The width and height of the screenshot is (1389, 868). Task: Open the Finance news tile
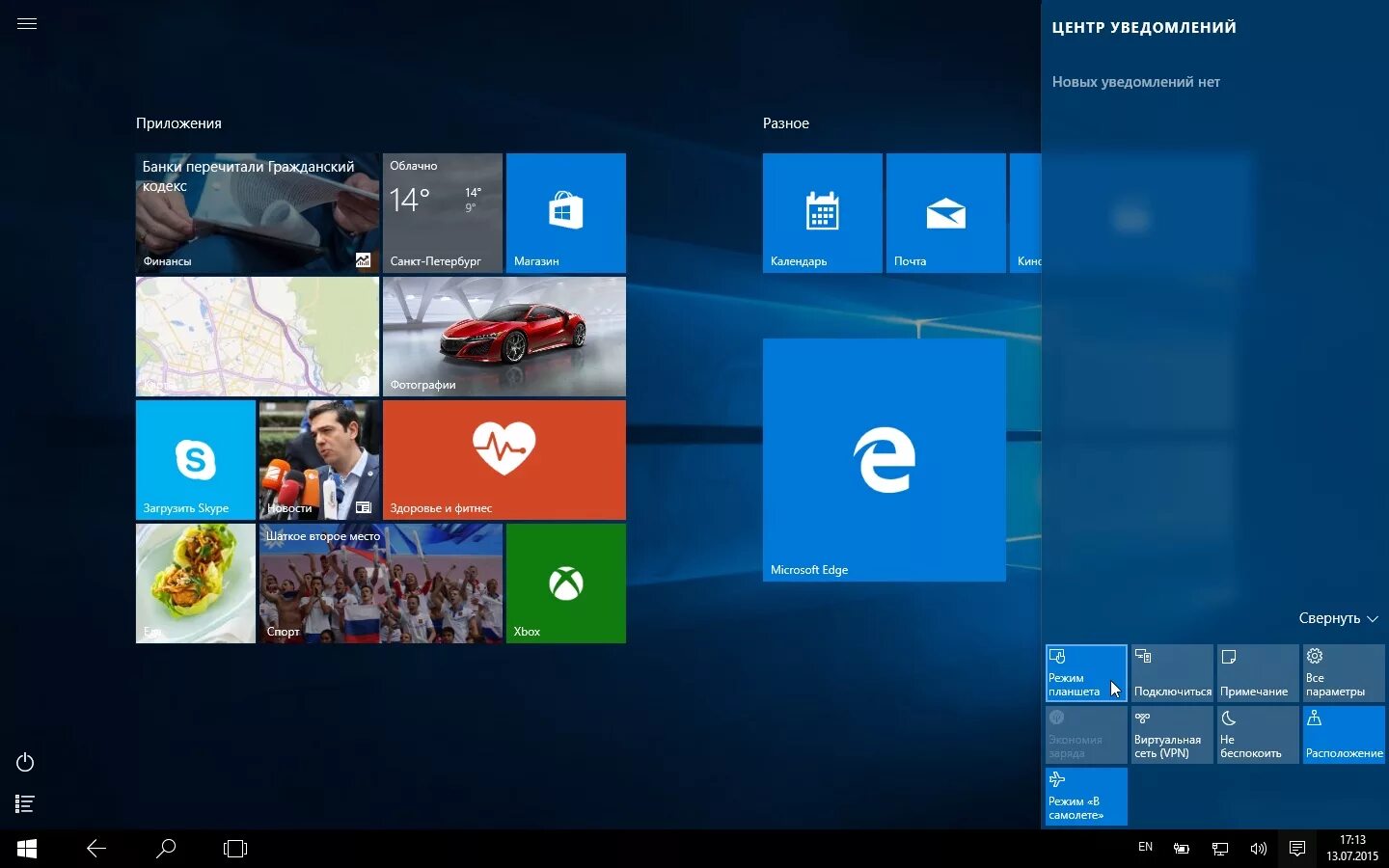(258, 213)
